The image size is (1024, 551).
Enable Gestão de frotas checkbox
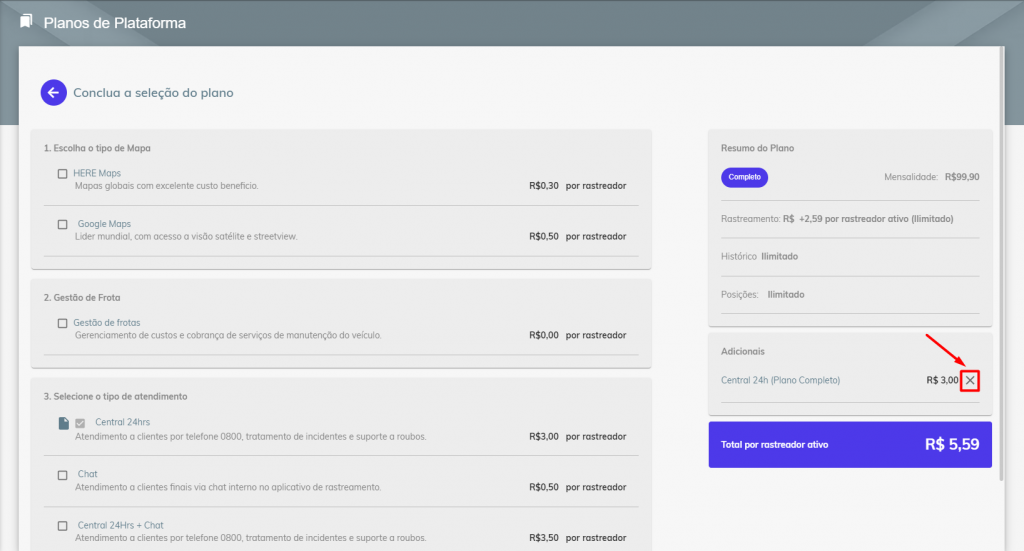click(x=63, y=323)
